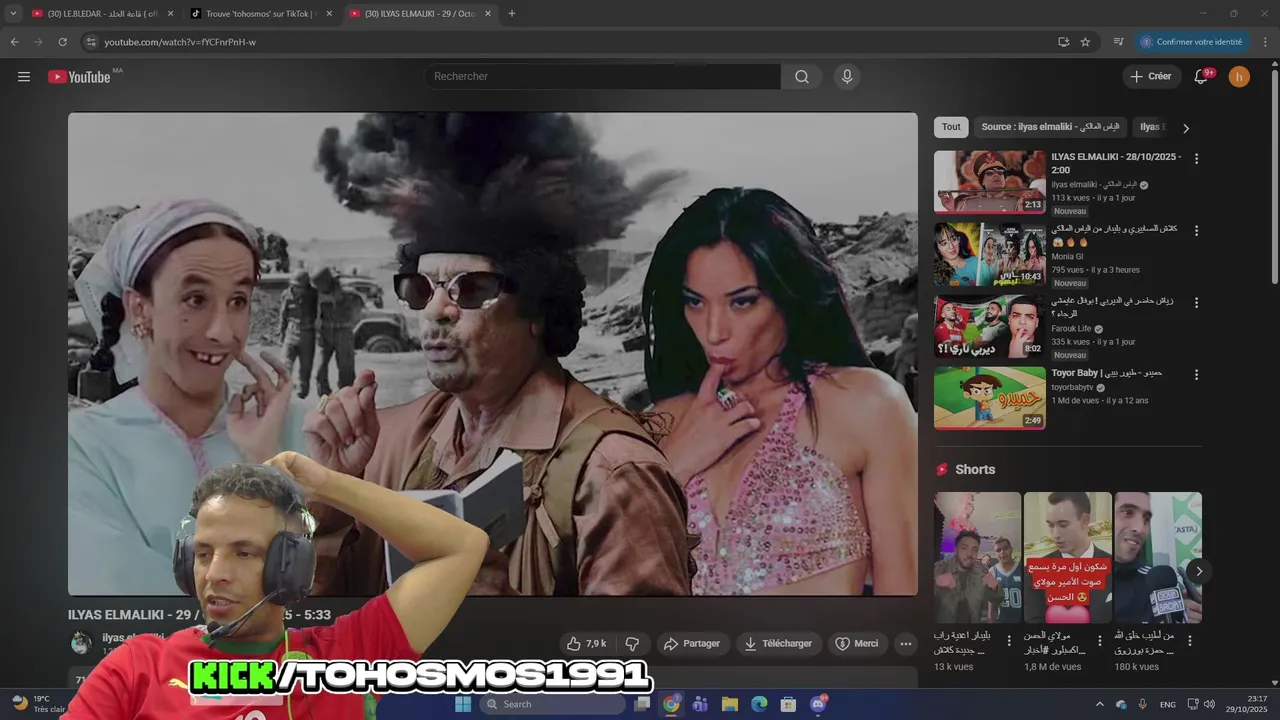Open the Short with 1,8 M de vues

[x=1067, y=557]
